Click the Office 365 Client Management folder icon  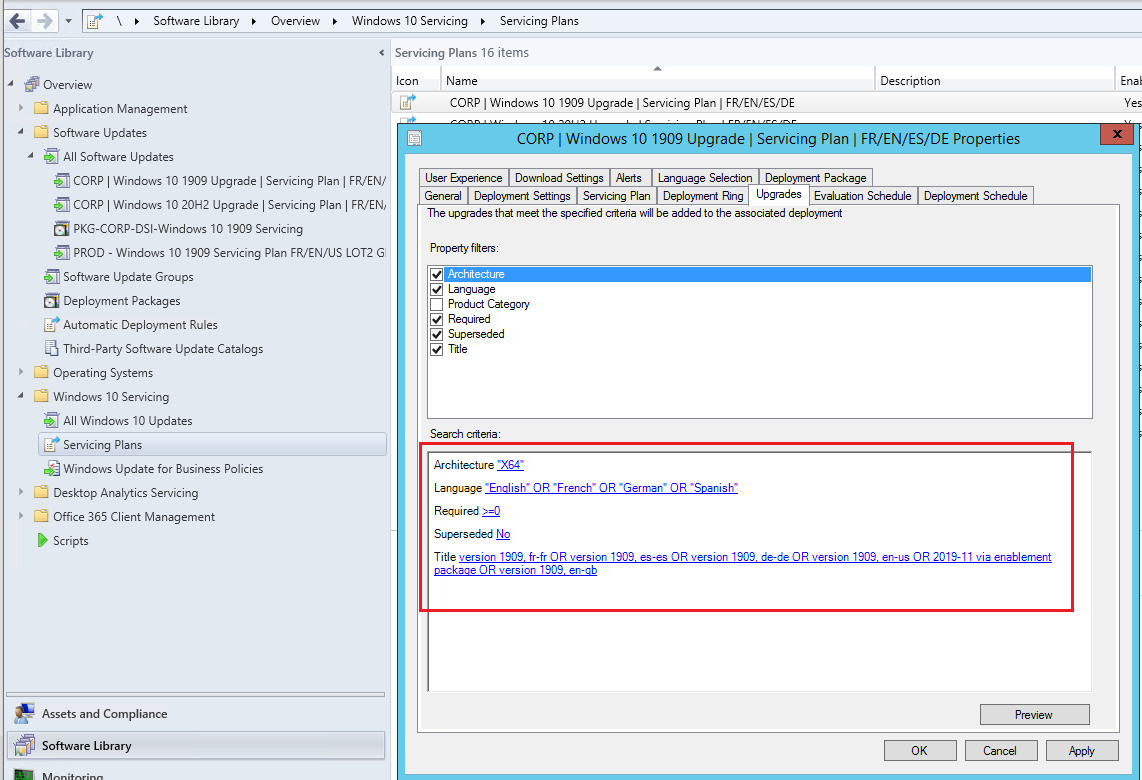[42, 516]
